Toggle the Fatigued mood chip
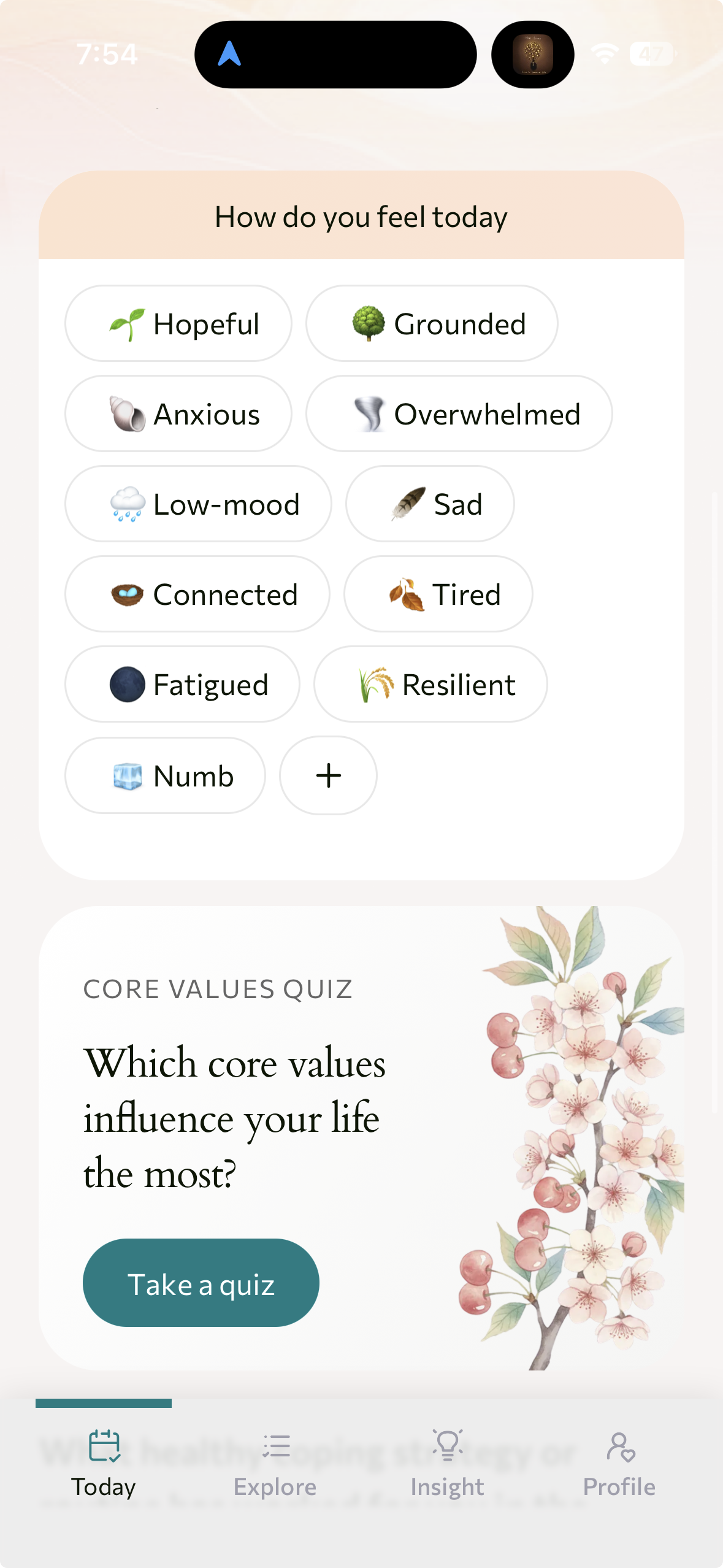The width and height of the screenshot is (723, 1568). 182,684
